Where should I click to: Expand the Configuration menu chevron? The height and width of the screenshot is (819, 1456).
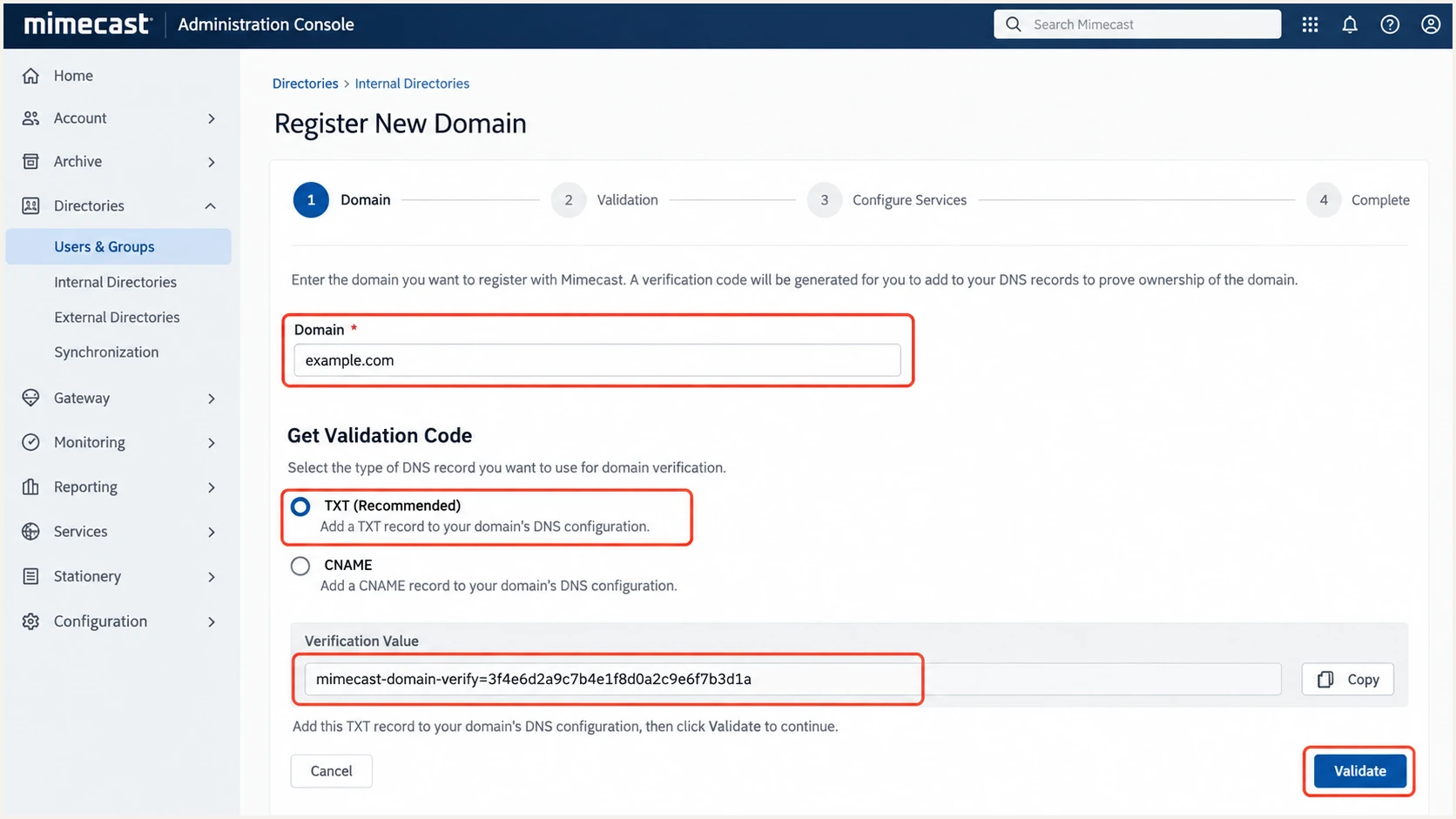(x=212, y=621)
